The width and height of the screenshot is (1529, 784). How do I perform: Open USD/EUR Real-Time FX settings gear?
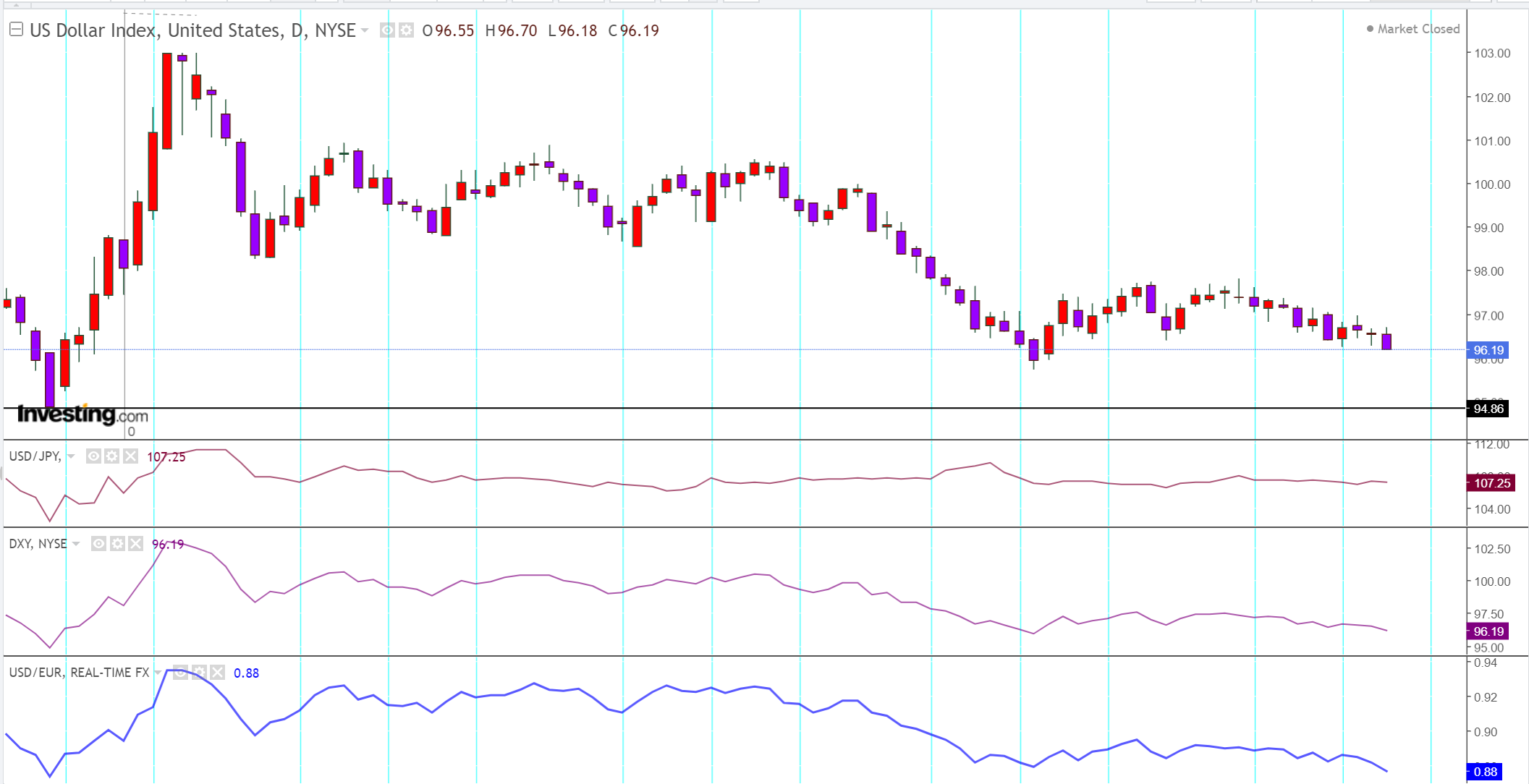199,673
